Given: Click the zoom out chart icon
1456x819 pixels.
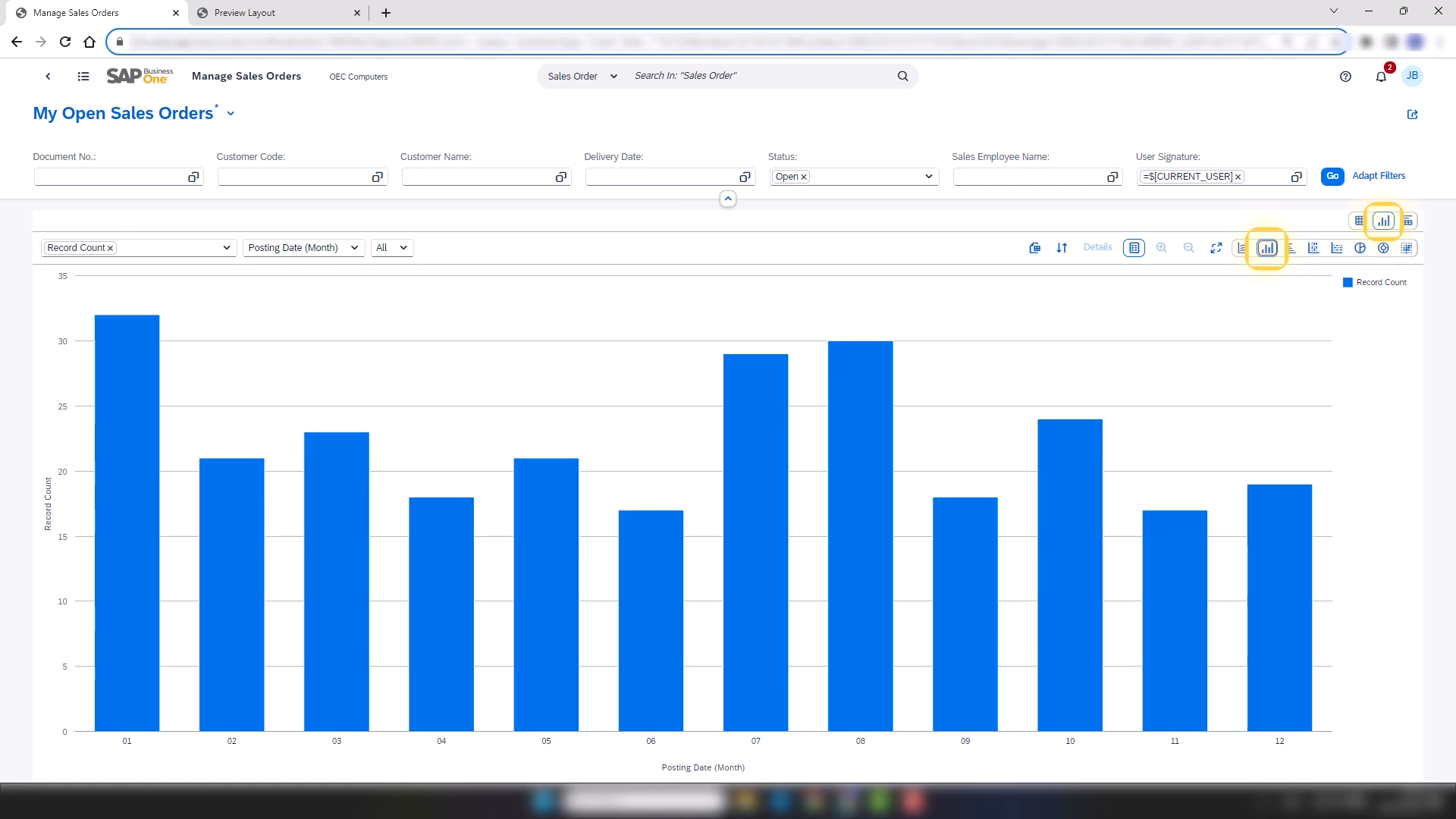Looking at the screenshot, I should click(1188, 248).
